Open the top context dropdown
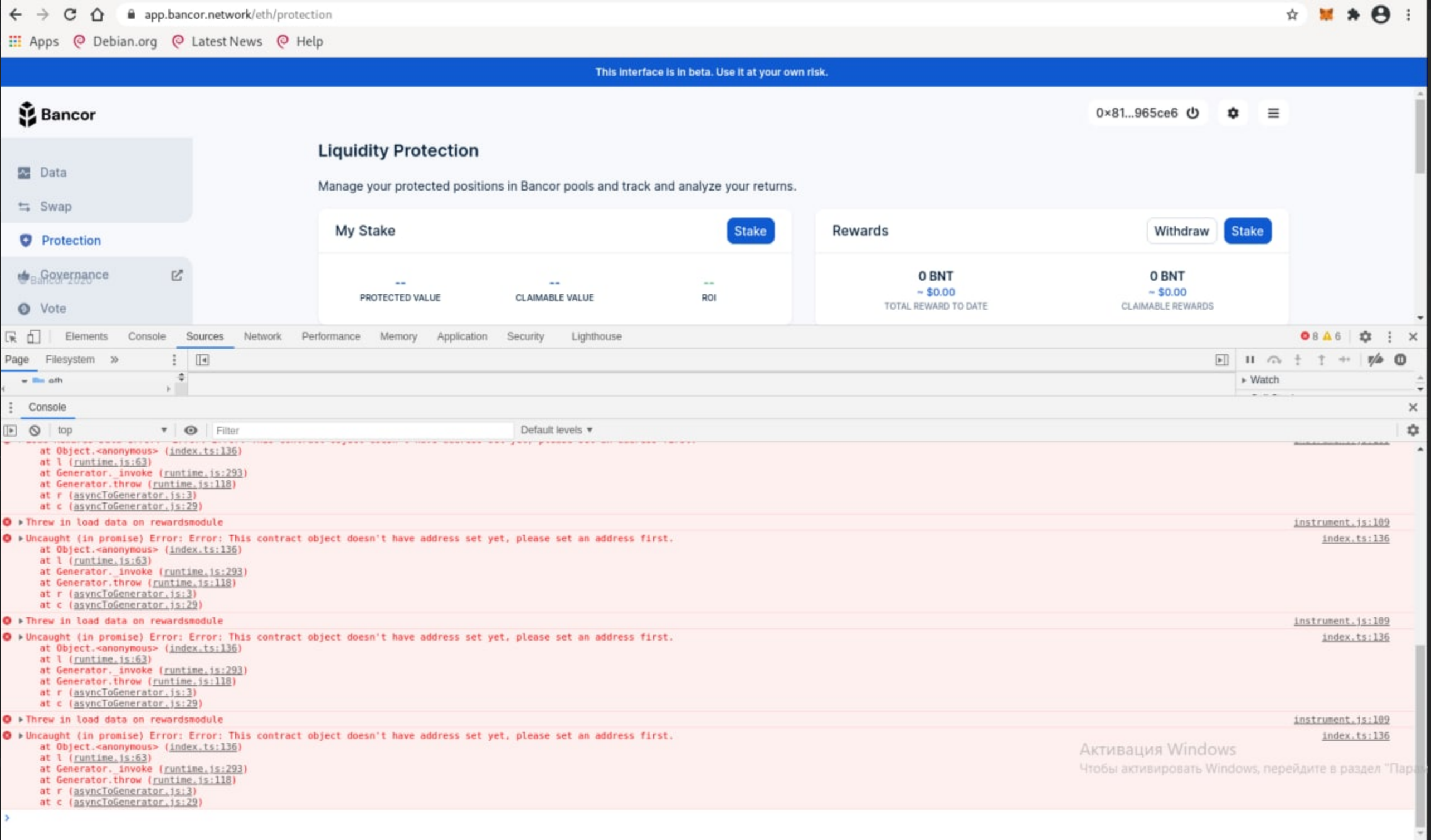The height and width of the screenshot is (840, 1431). (x=111, y=430)
